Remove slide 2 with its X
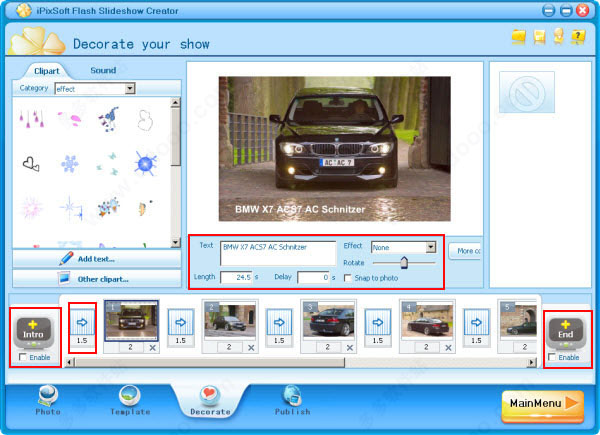The height and width of the screenshot is (435, 600). [251, 347]
